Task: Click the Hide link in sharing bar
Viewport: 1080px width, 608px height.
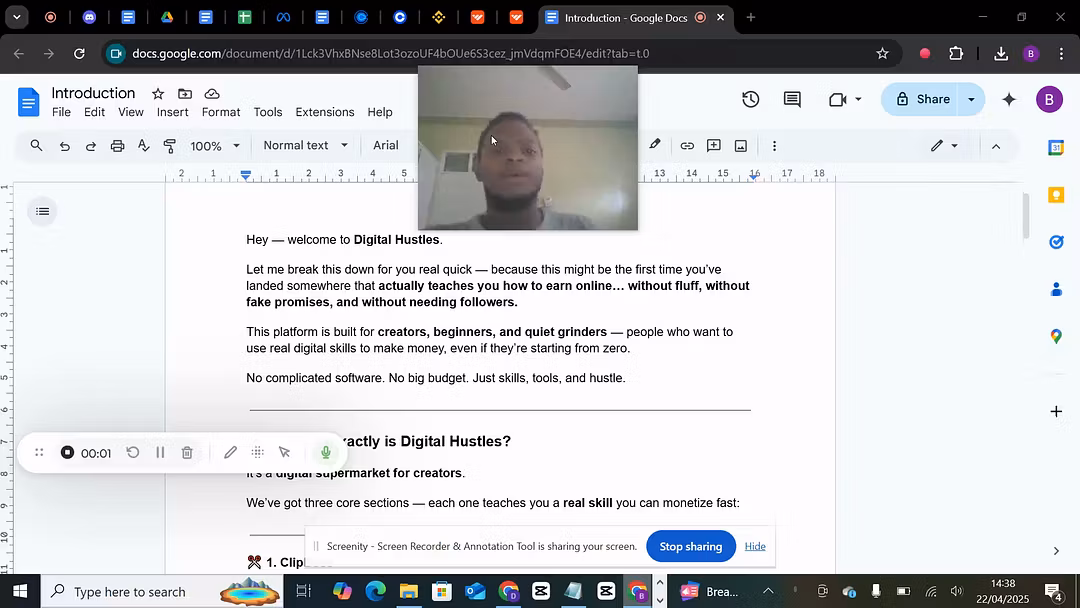Action: (x=755, y=546)
